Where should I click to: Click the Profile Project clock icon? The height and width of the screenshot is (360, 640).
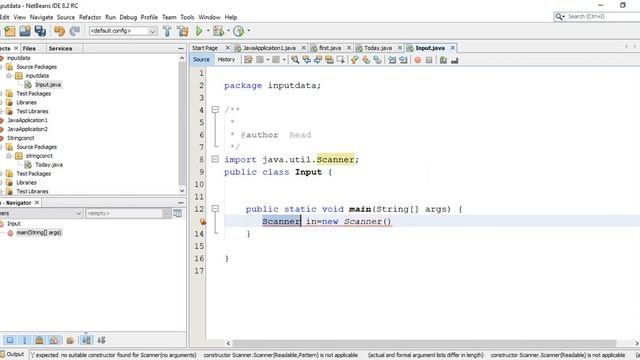pos(239,31)
